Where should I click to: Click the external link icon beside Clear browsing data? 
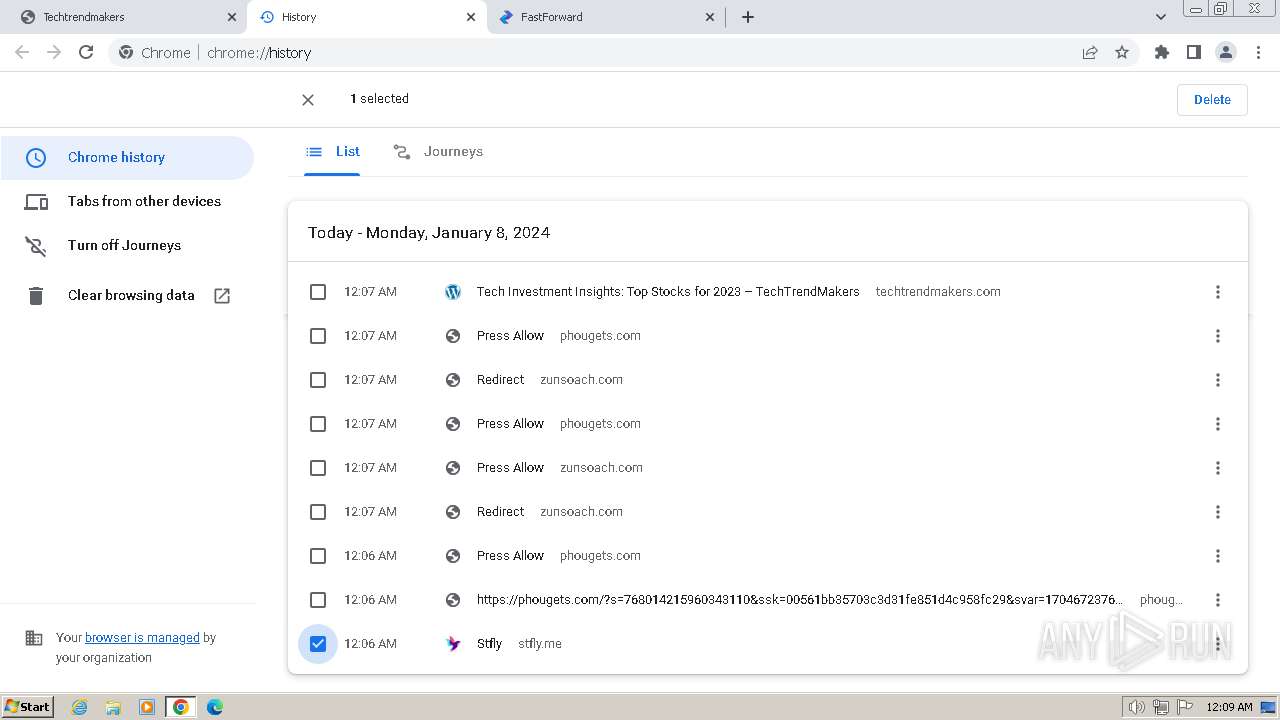pos(222,295)
